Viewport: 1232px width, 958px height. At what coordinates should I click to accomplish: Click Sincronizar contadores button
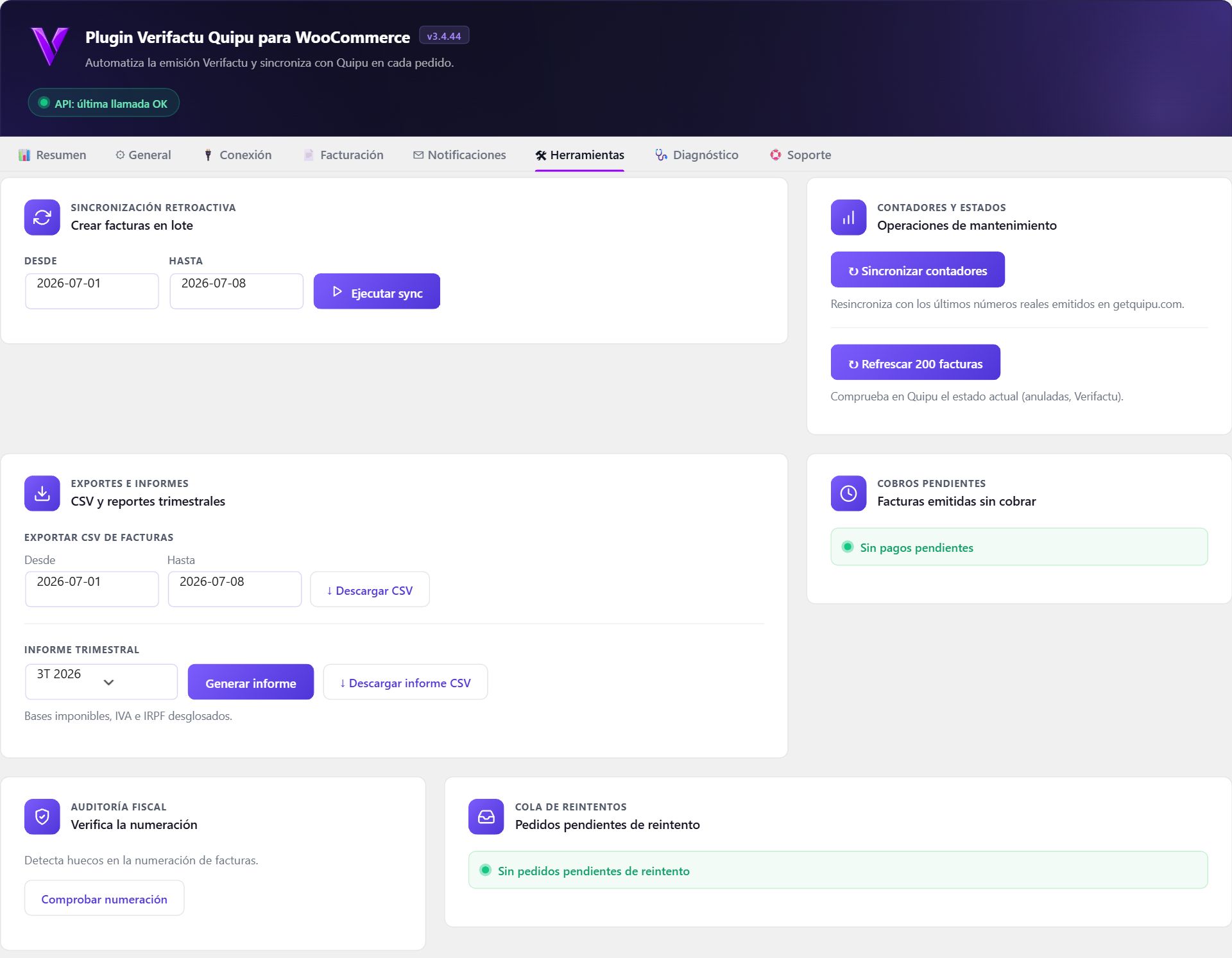click(918, 269)
